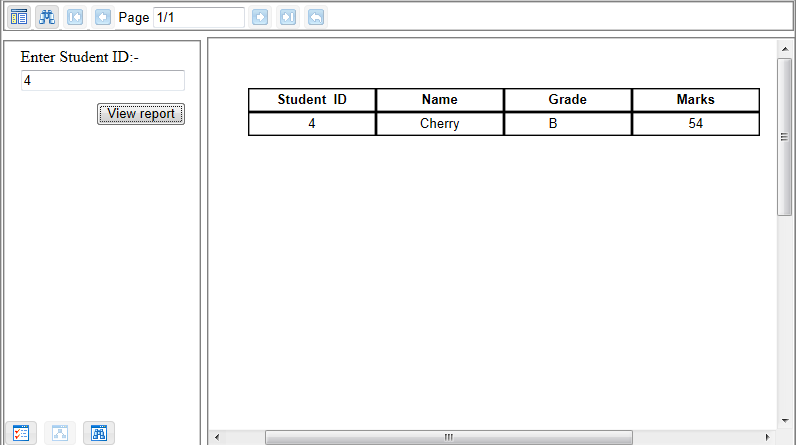The height and width of the screenshot is (445, 796).
Task: Click the Enter Student ID label
Action: tap(80, 57)
